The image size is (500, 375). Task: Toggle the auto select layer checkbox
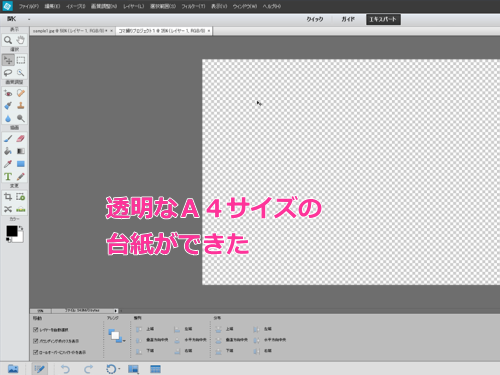36,330
